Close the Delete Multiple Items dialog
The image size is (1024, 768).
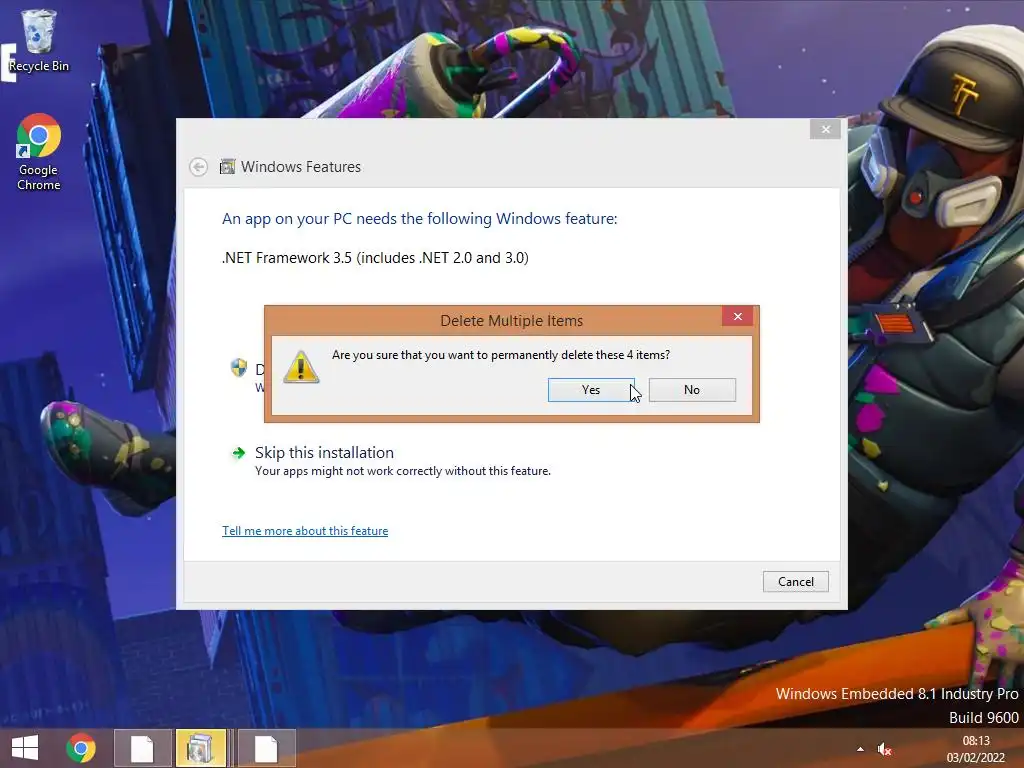pyautogui.click(x=737, y=317)
